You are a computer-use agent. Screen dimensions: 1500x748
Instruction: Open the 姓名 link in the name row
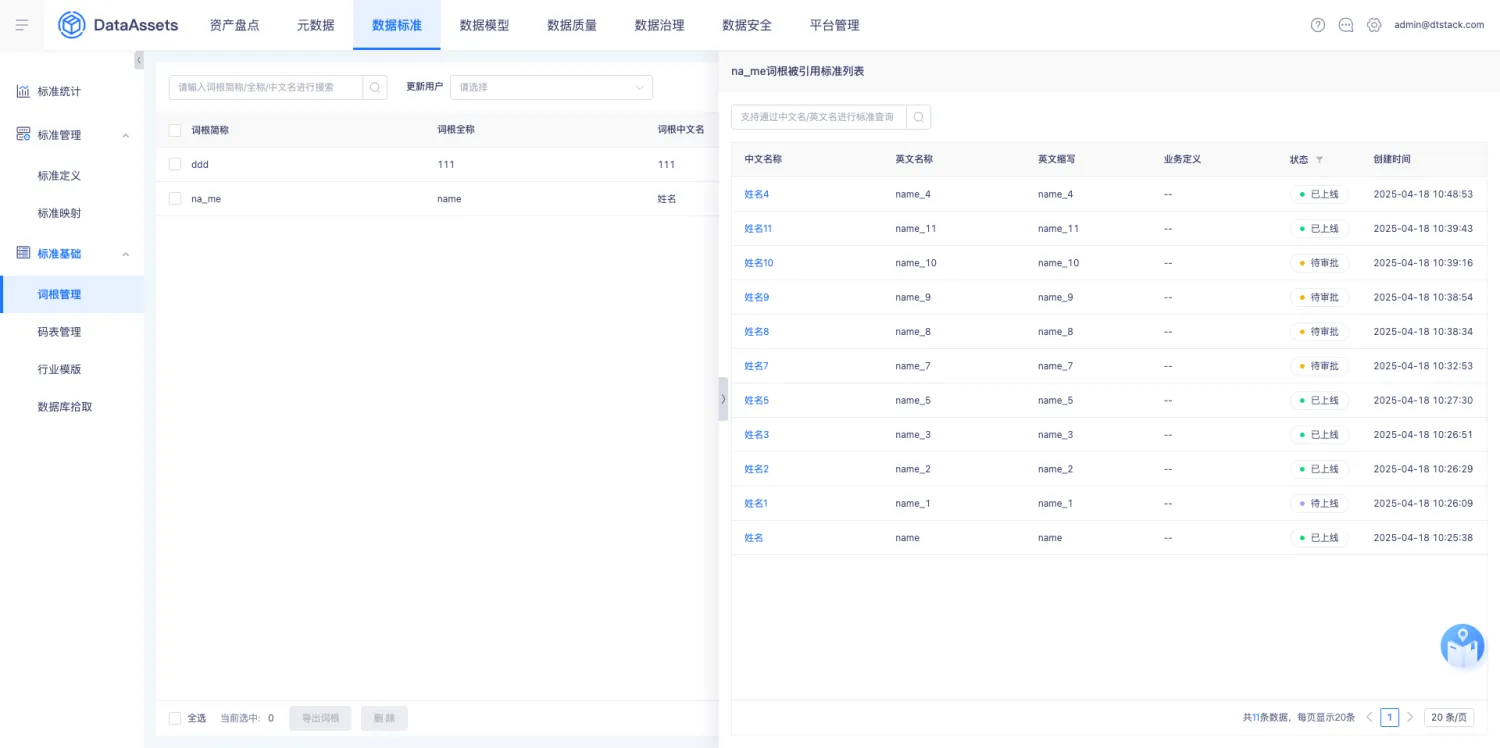click(x=754, y=538)
